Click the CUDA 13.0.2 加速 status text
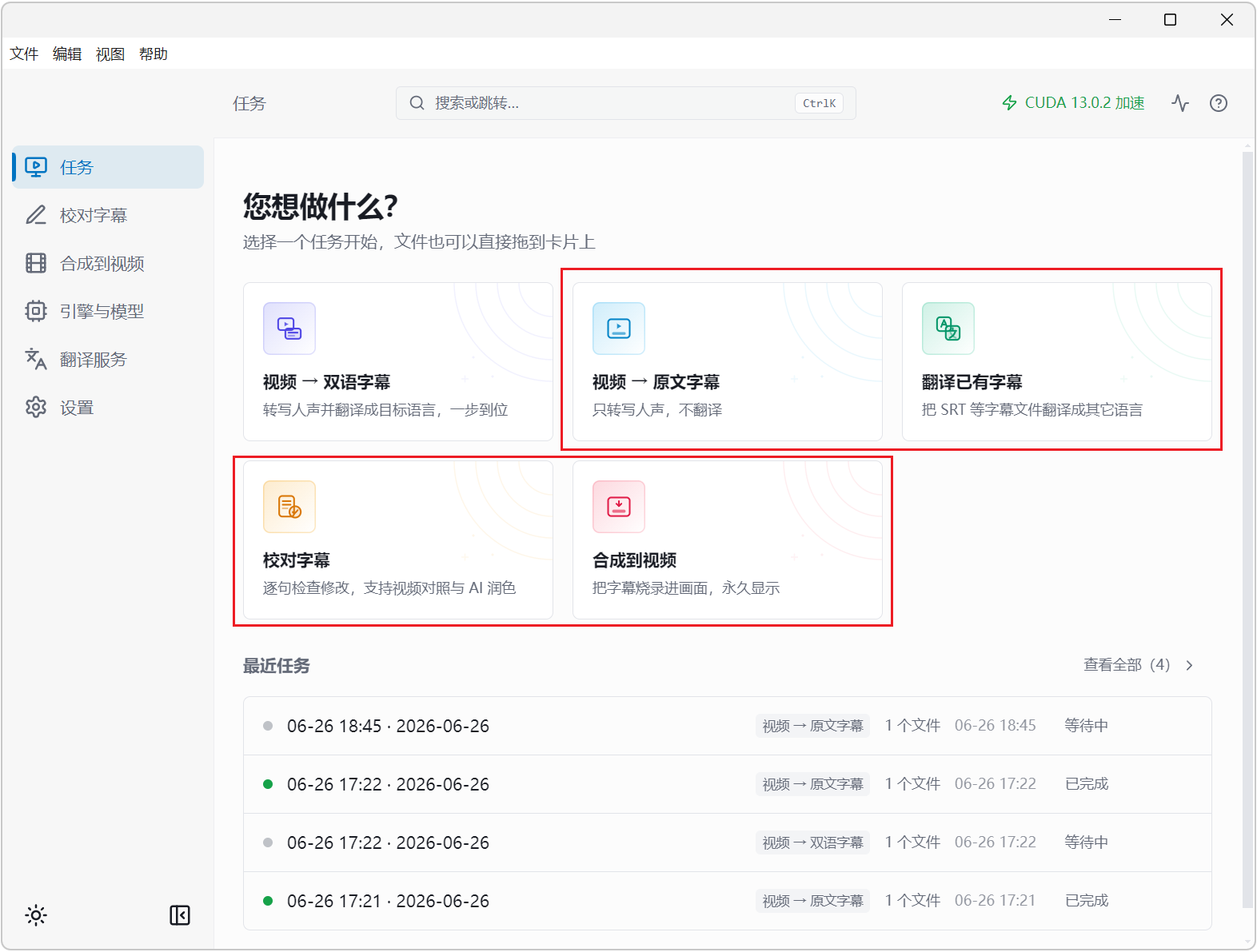This screenshot has height=952, width=1257. click(1084, 103)
